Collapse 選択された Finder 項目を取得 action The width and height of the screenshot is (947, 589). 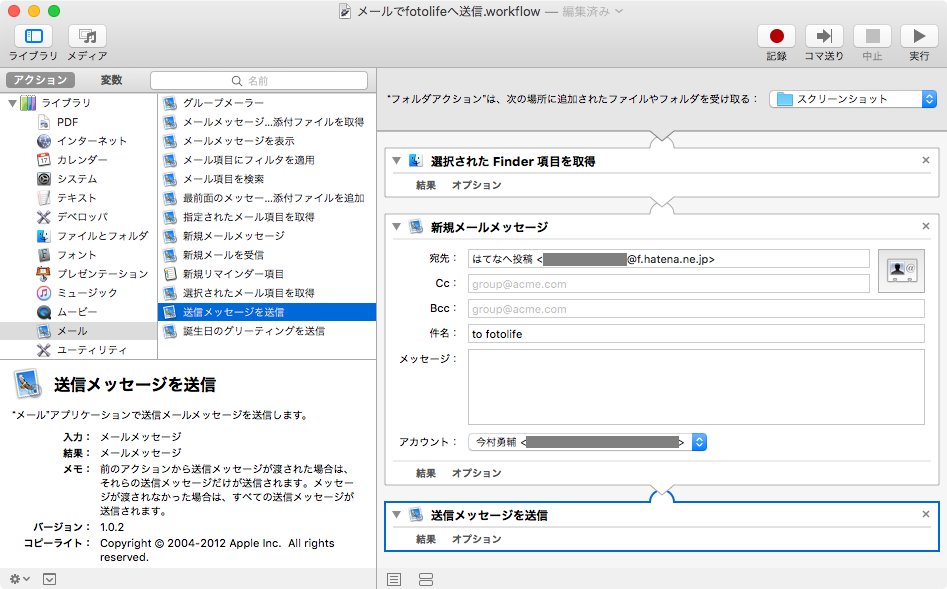397,161
